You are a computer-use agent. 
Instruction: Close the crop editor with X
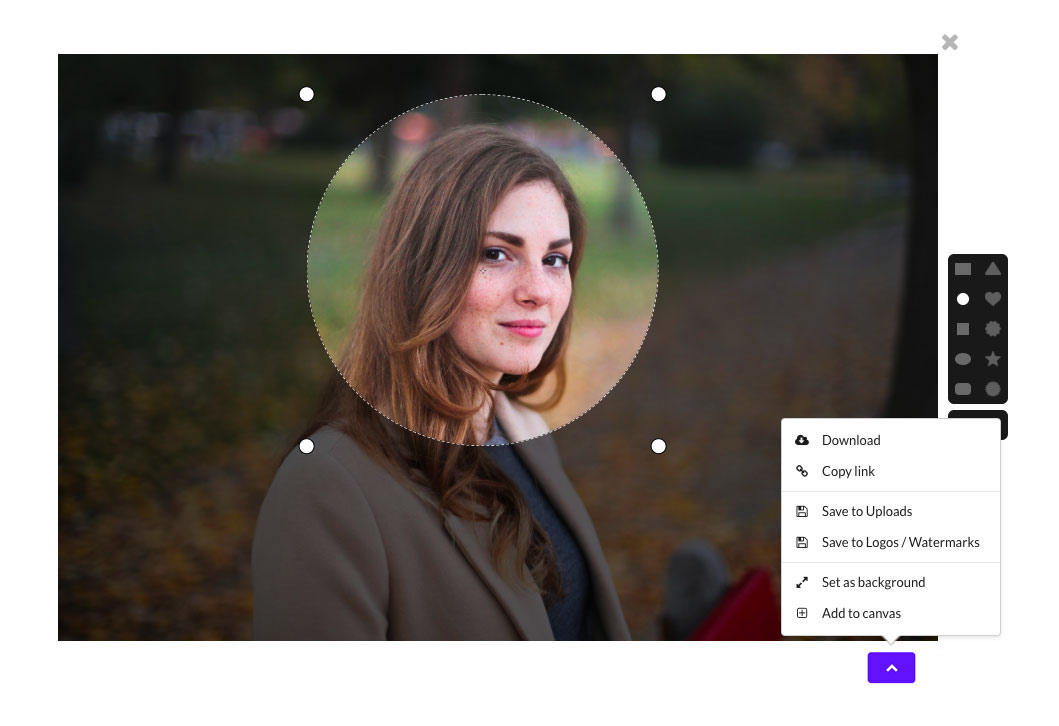[950, 42]
